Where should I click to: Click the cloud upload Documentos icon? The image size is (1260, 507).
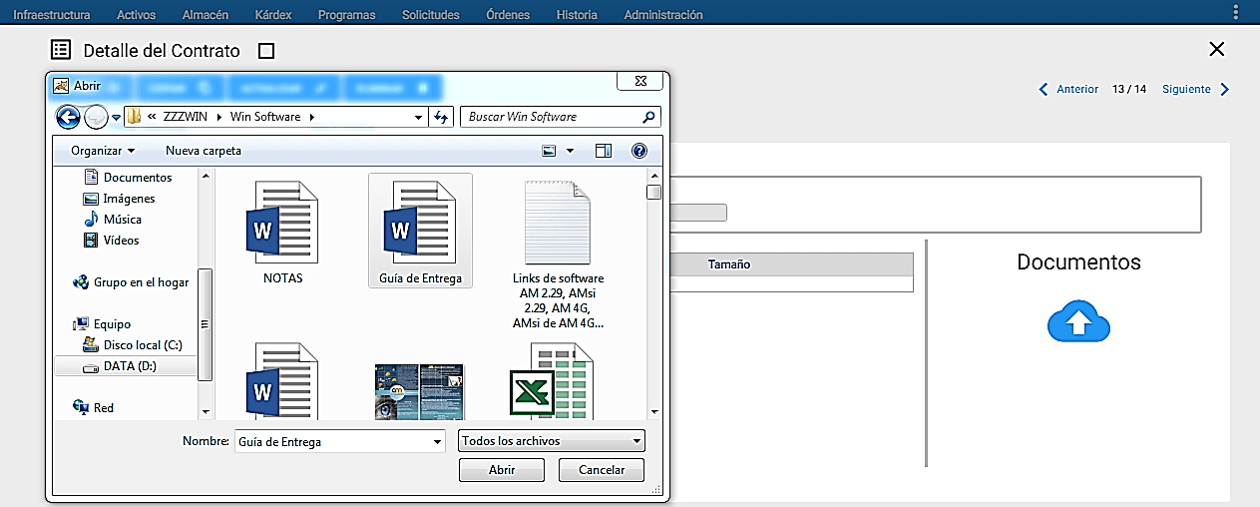(1079, 322)
